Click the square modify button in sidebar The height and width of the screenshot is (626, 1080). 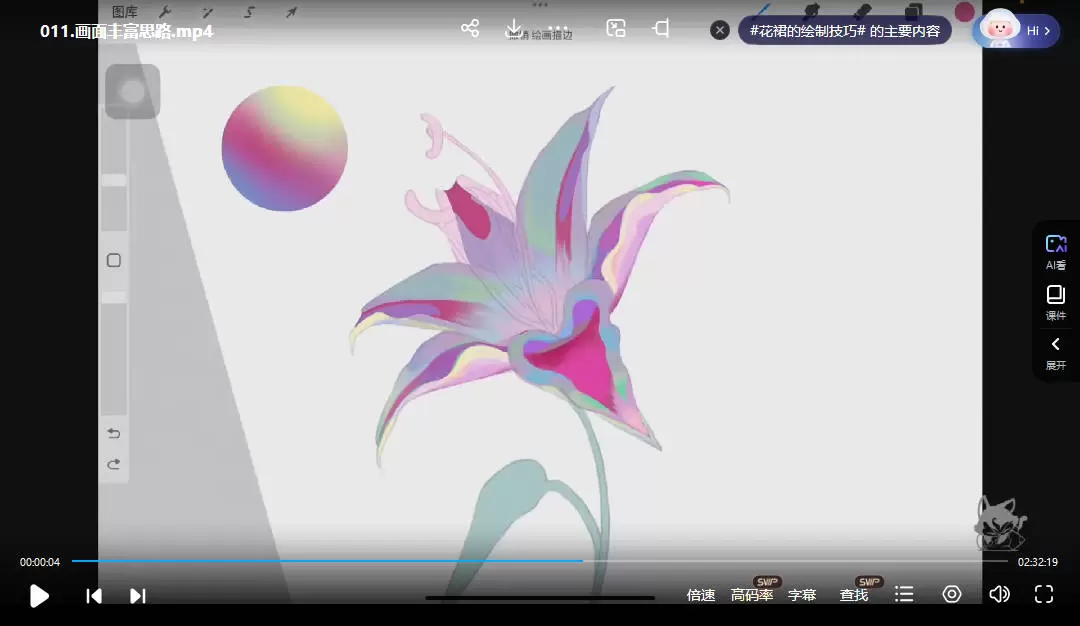tap(114, 260)
